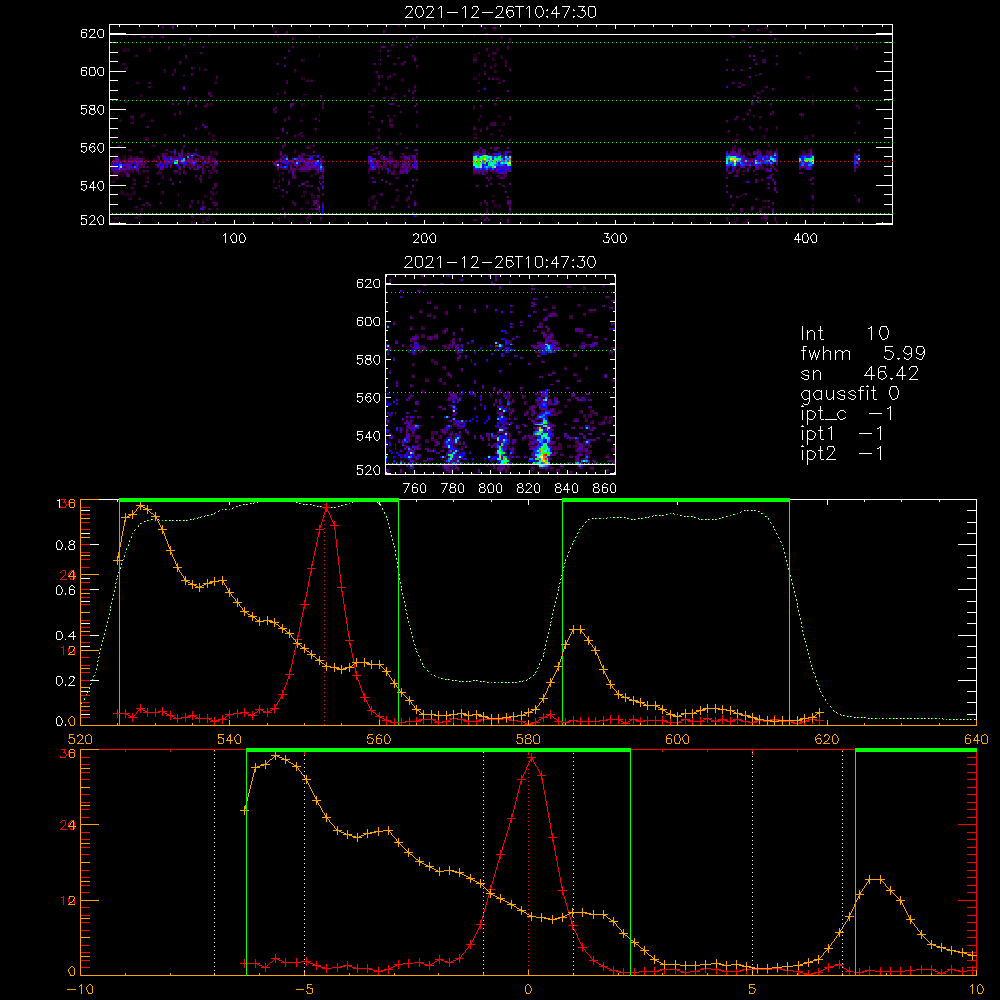Click x-axis label "840" under the zoomed image

(566, 489)
